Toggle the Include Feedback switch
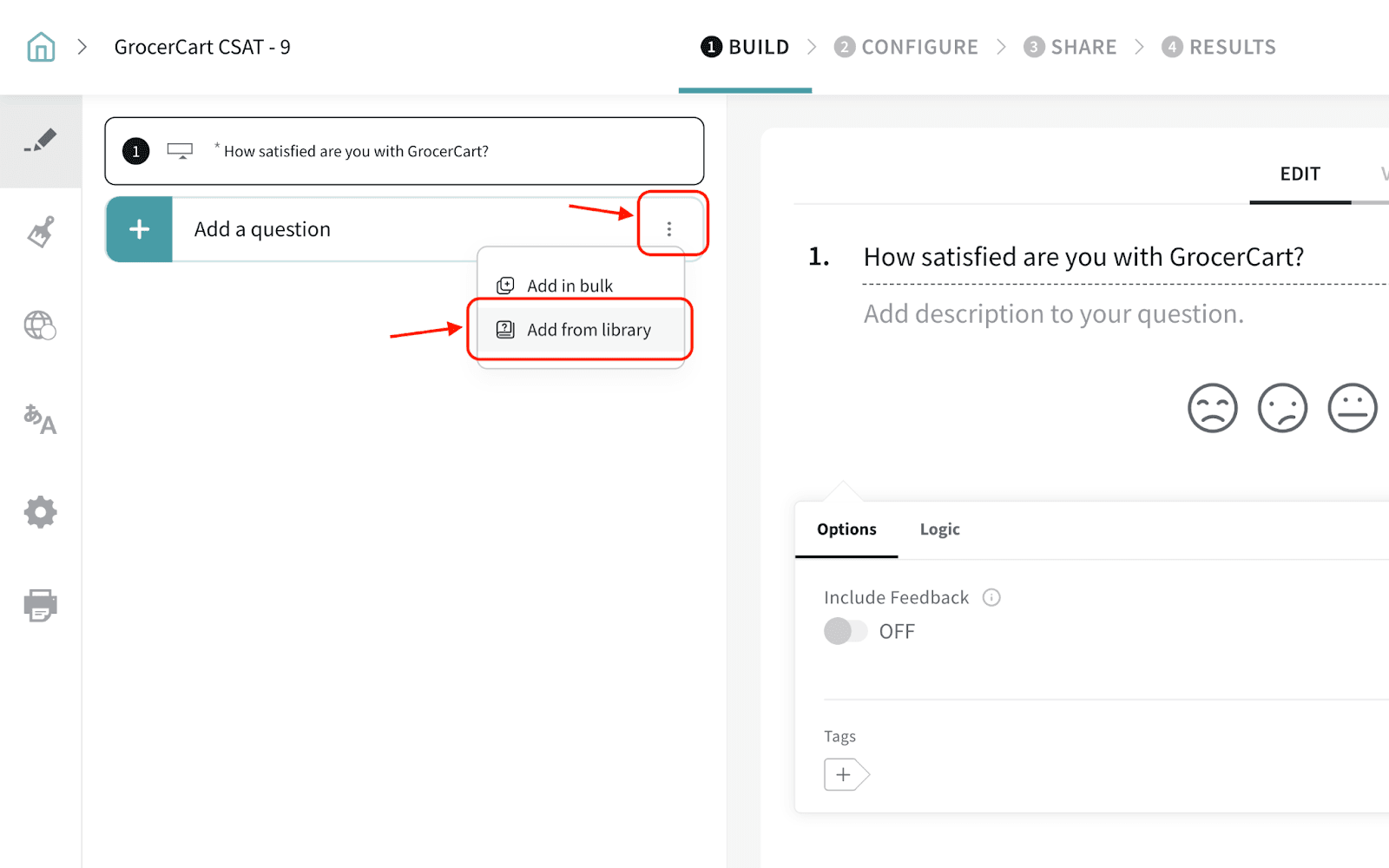The image size is (1389, 868). coord(846,631)
